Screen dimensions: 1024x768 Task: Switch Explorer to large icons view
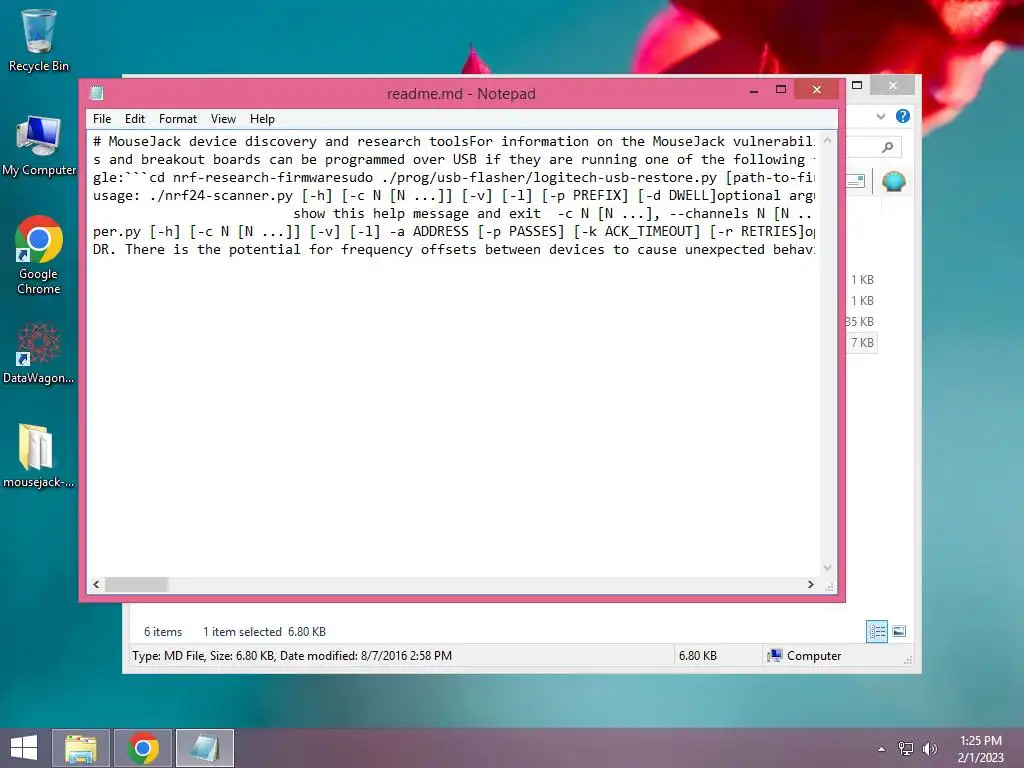coord(899,631)
